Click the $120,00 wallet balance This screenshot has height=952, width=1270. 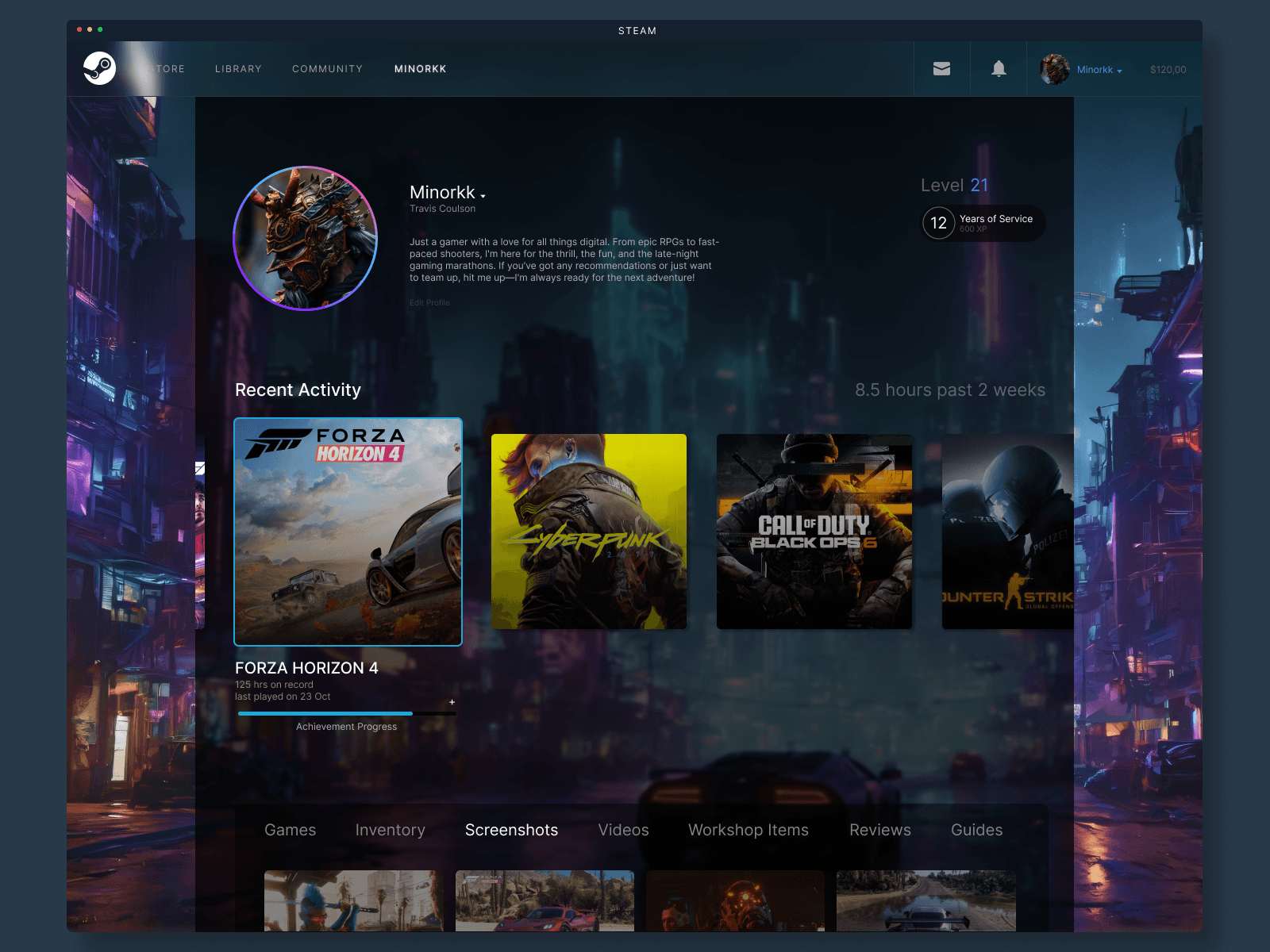[1168, 70]
